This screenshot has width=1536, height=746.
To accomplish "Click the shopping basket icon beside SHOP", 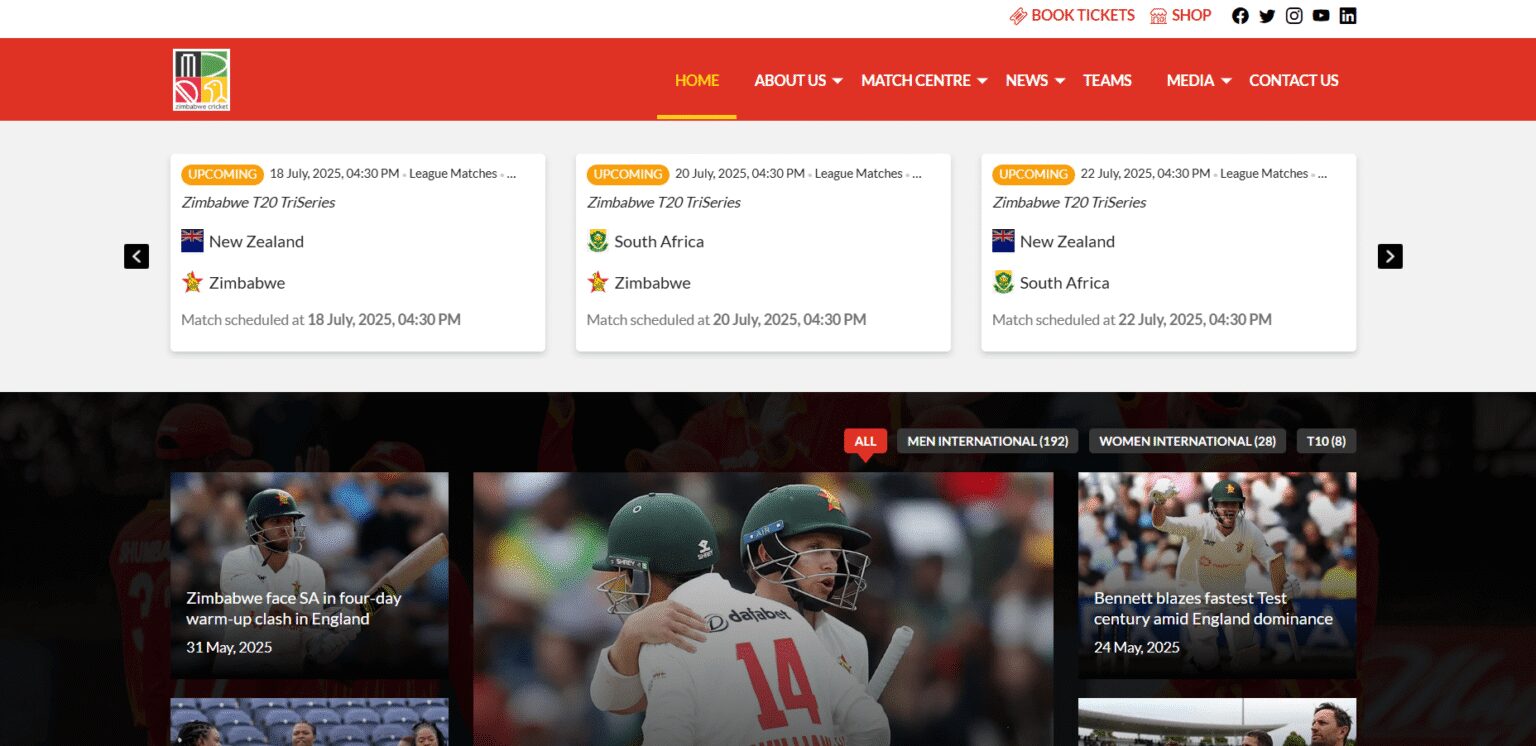I will pyautogui.click(x=1157, y=15).
